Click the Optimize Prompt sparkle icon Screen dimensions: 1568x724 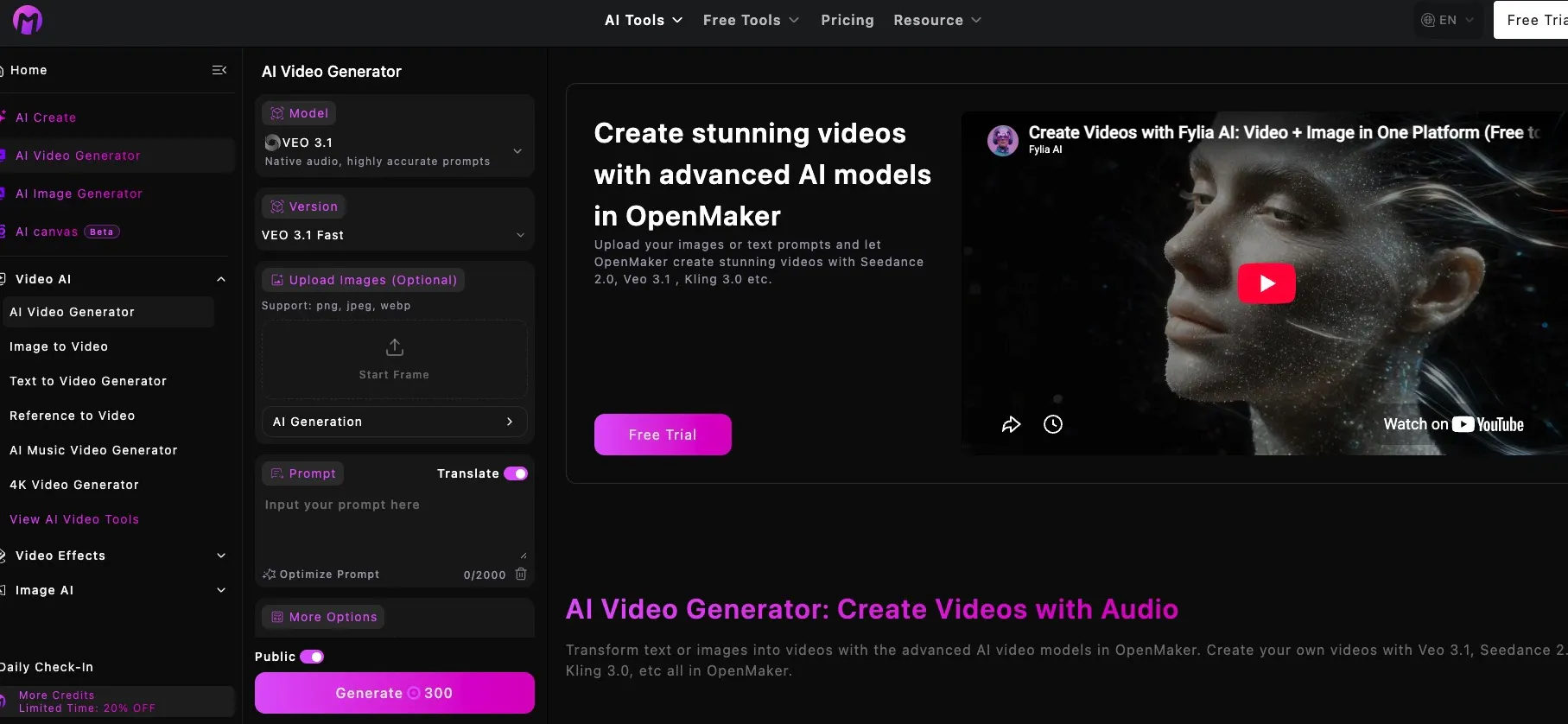point(269,575)
